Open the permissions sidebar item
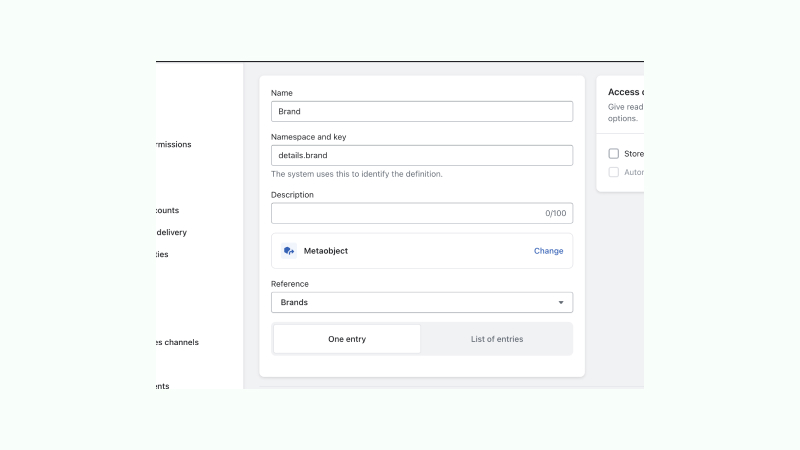 (x=173, y=144)
